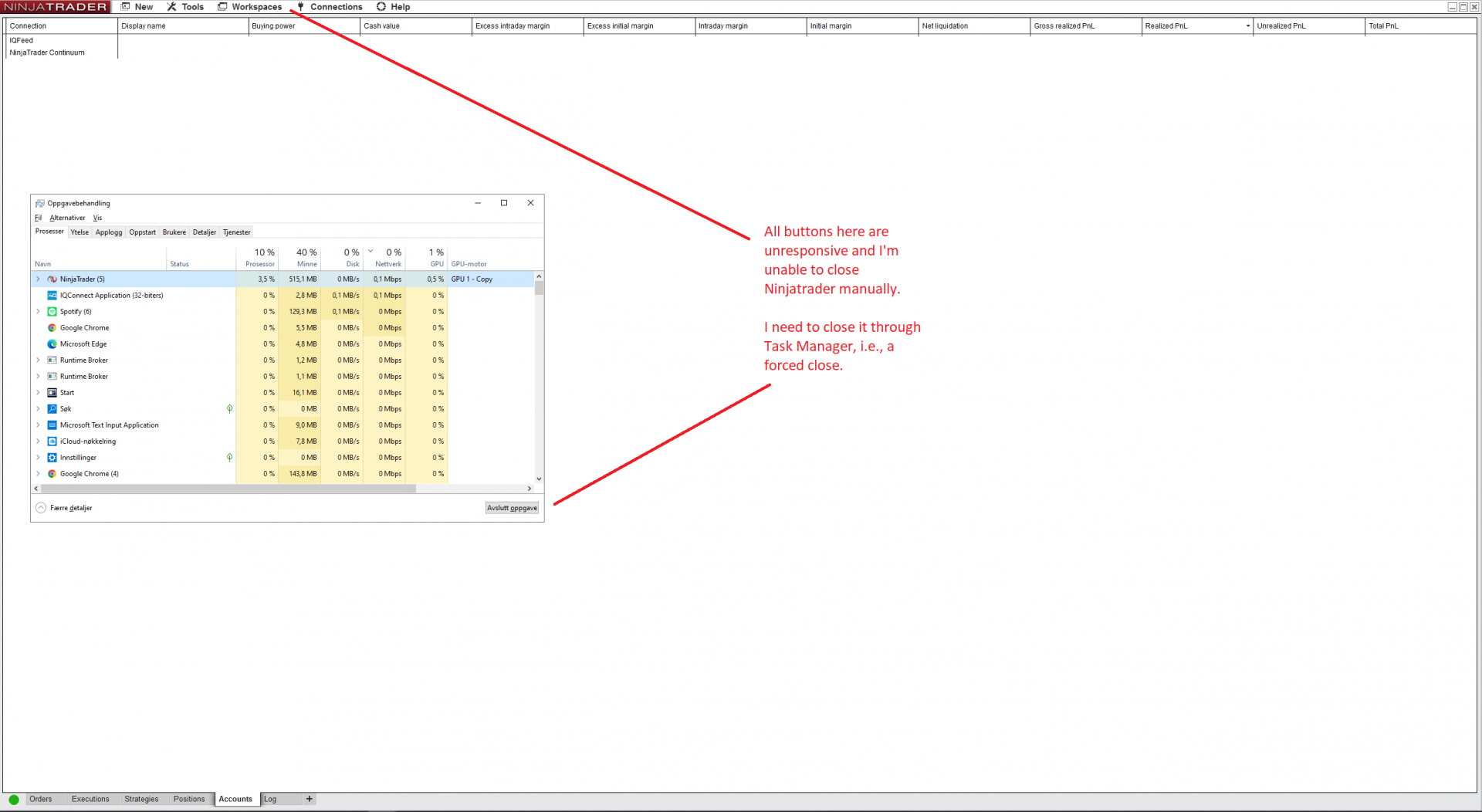The width and height of the screenshot is (1482, 812).
Task: Click Færre detaljer to collapse Task Manager
Action: (x=64, y=508)
